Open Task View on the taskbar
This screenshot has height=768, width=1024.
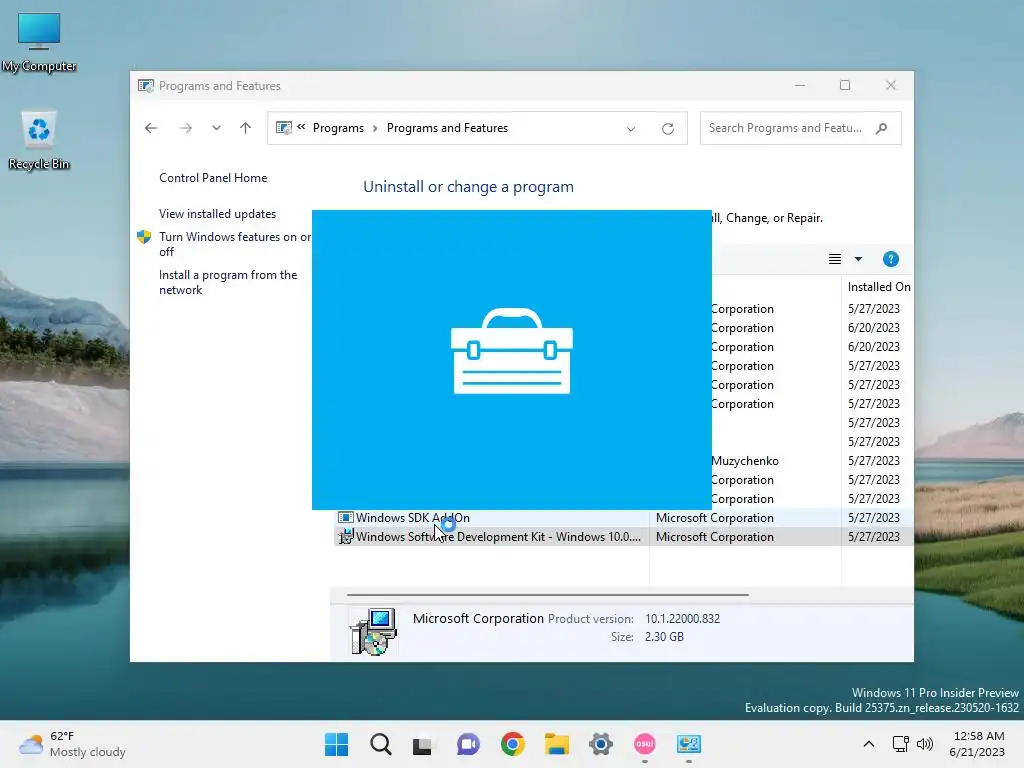click(x=423, y=744)
